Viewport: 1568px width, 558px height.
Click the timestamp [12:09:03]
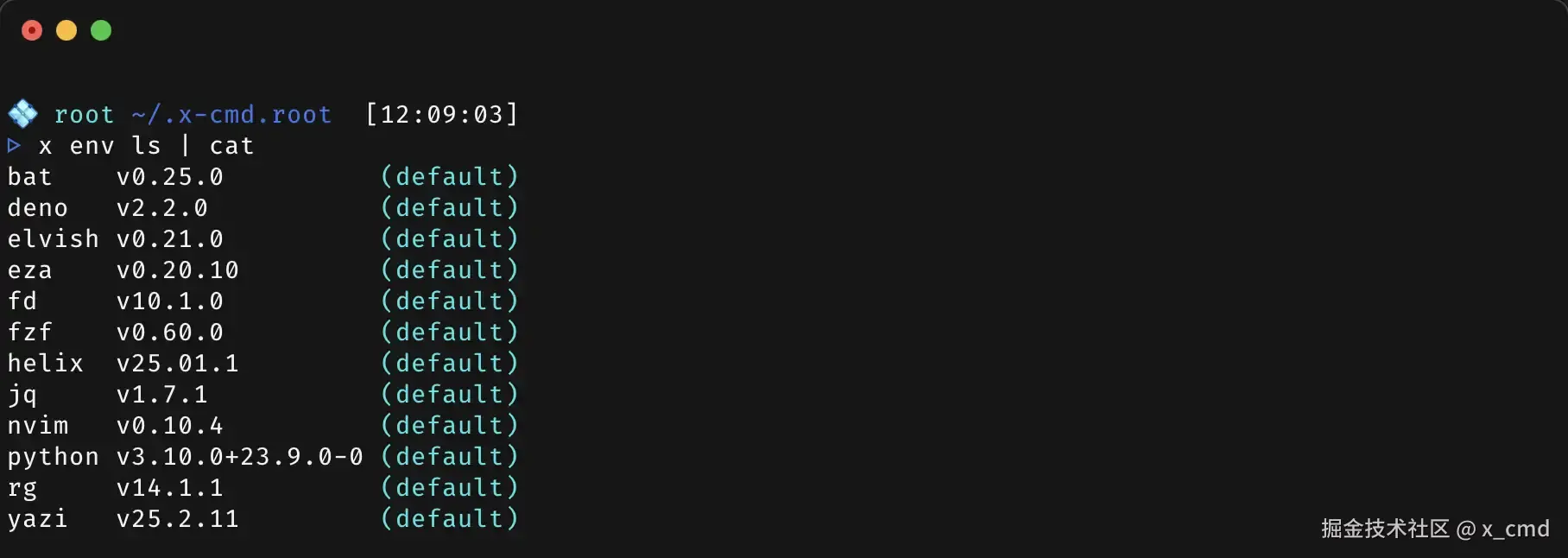(442, 113)
